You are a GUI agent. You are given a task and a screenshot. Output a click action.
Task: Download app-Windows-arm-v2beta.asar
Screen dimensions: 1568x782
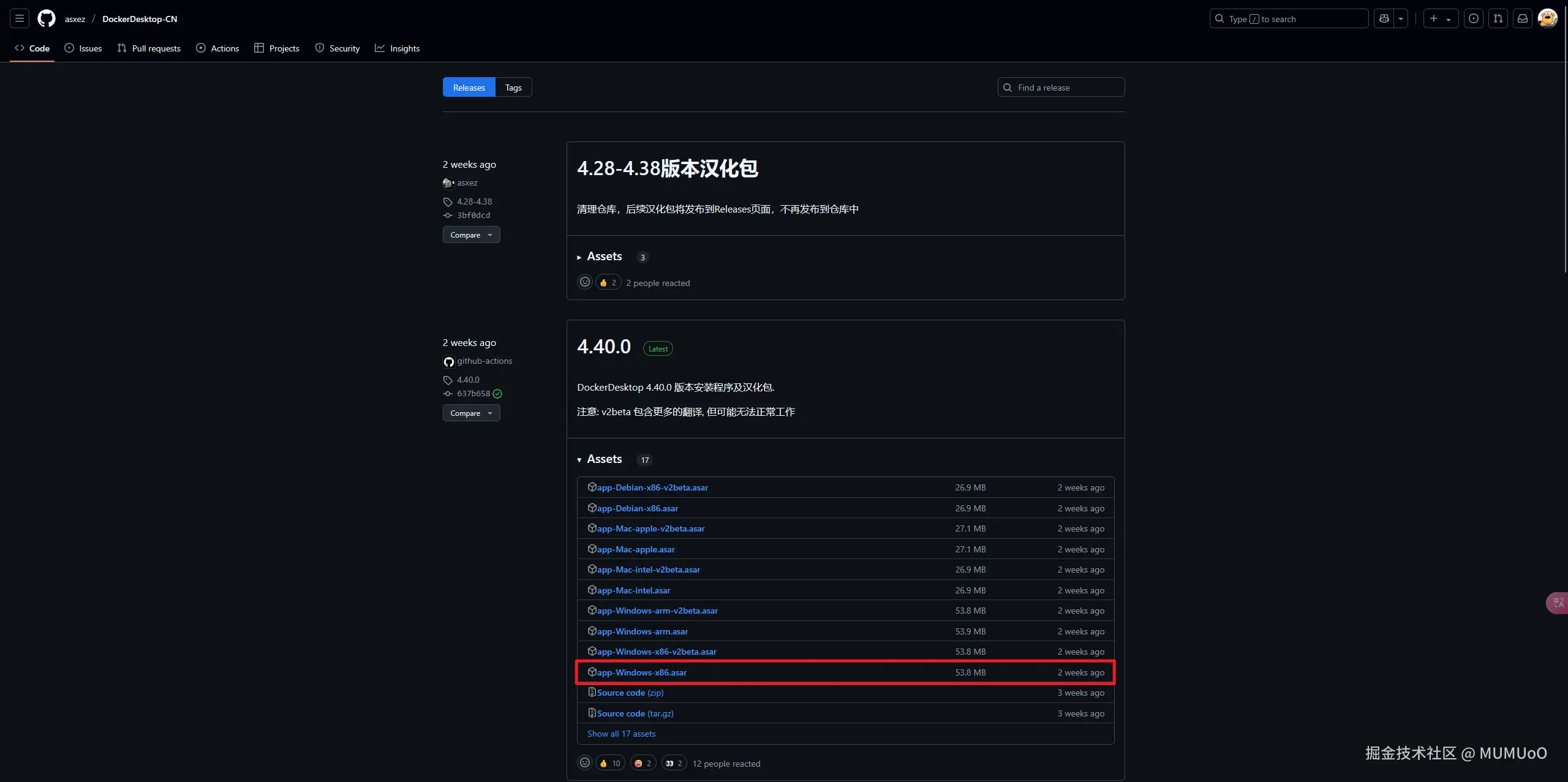[x=657, y=611]
